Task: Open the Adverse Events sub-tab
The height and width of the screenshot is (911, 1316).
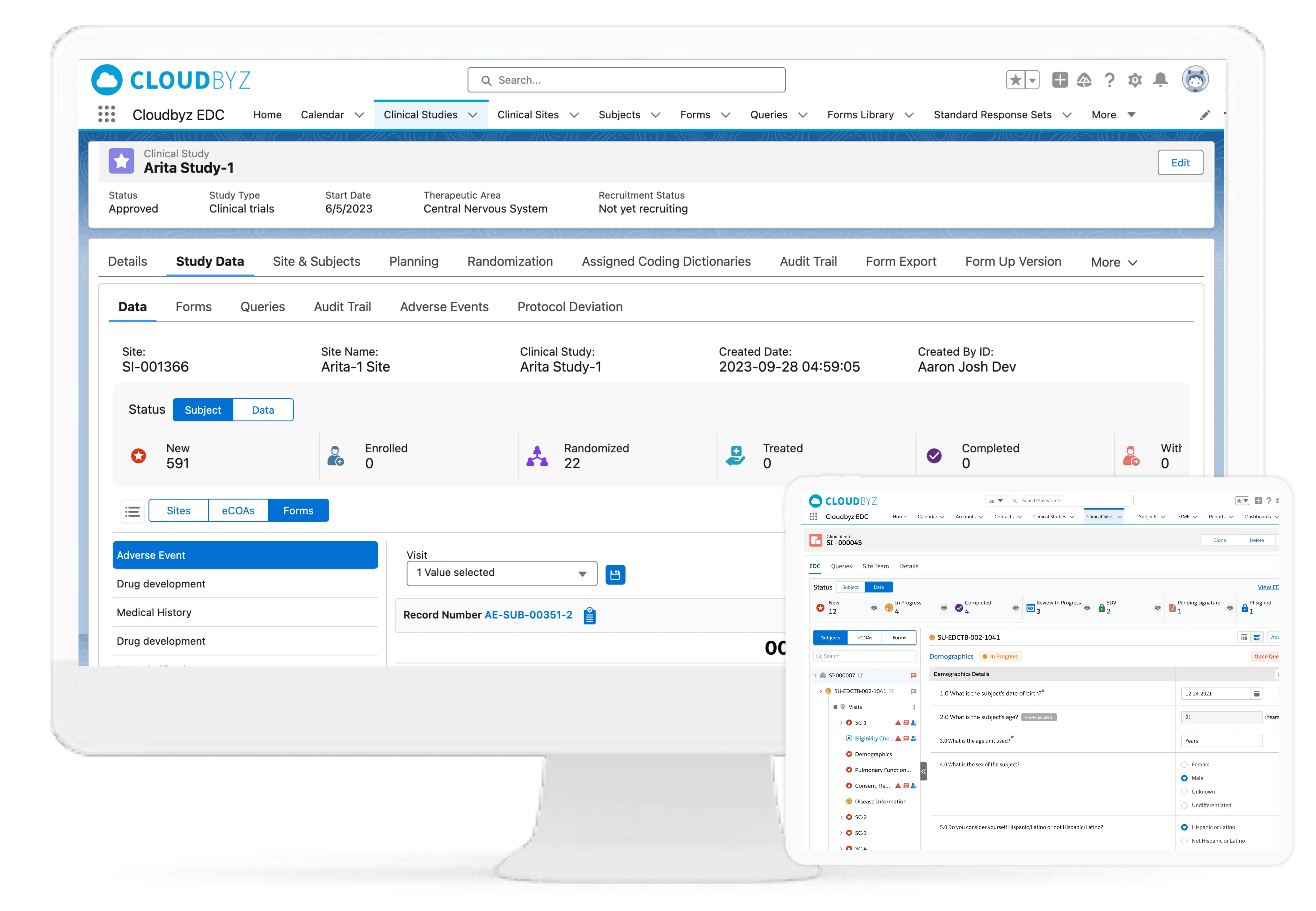Action: pyautogui.click(x=444, y=307)
